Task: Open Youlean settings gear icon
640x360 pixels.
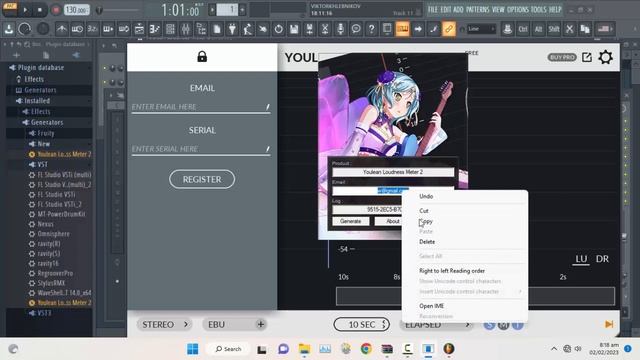Action: pos(605,57)
